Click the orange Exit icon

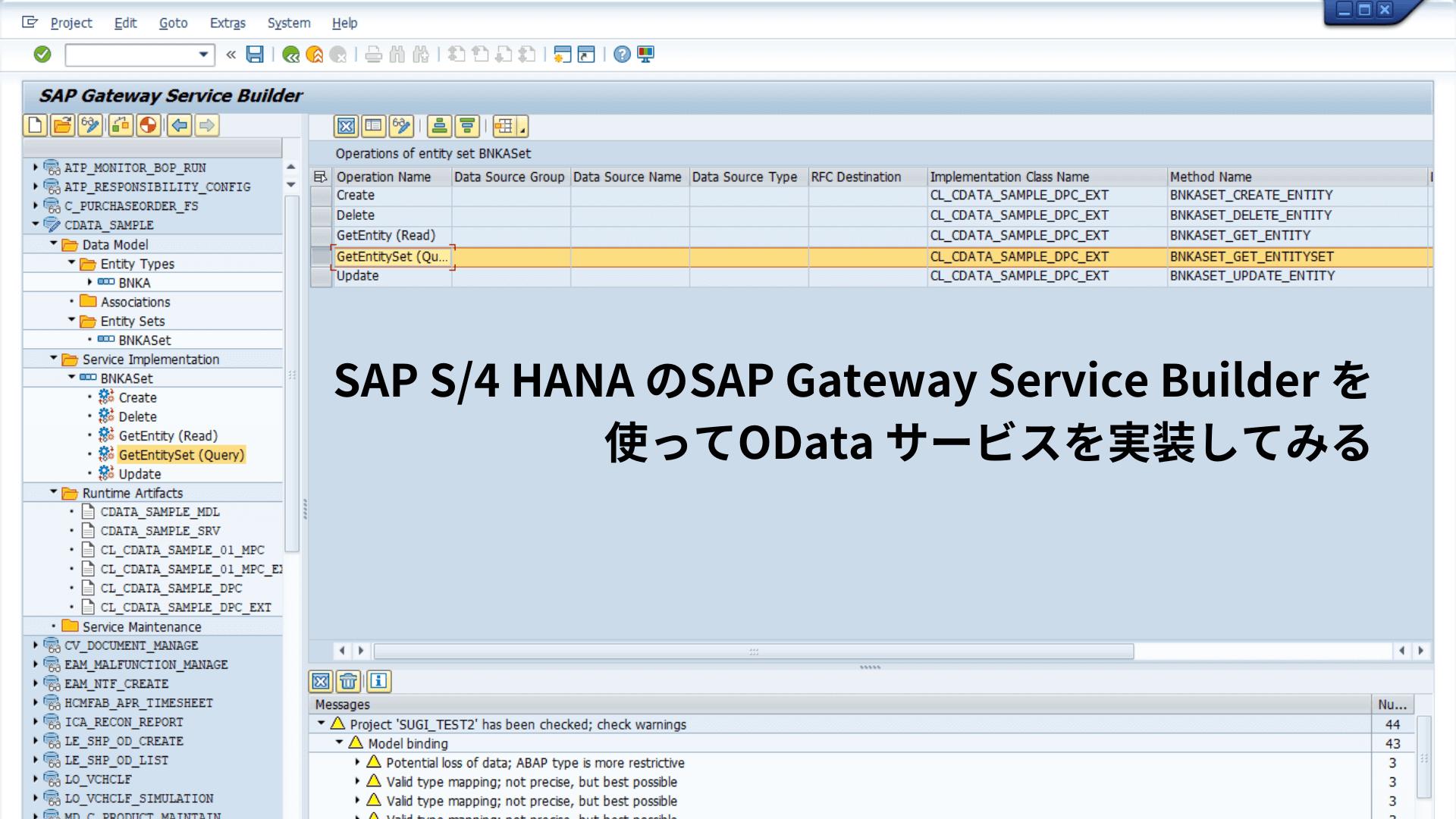[x=315, y=54]
